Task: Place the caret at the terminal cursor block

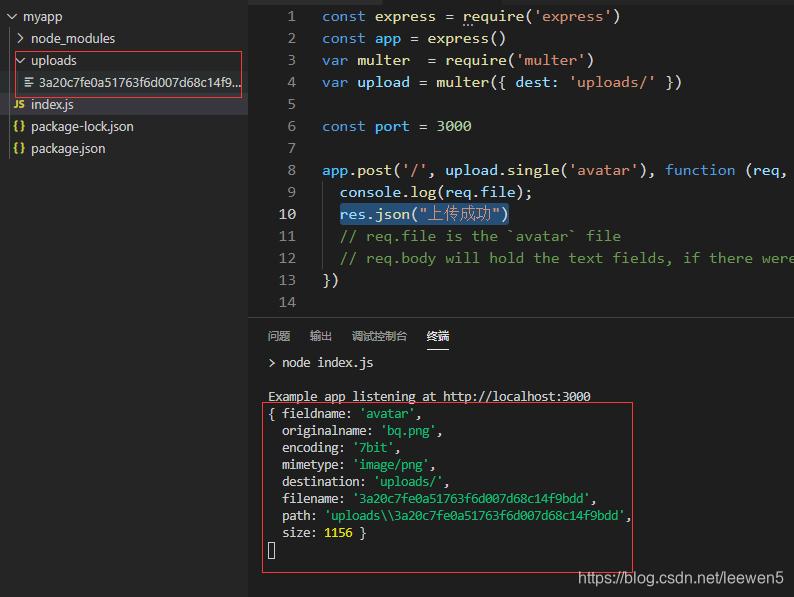Action: pos(271,550)
